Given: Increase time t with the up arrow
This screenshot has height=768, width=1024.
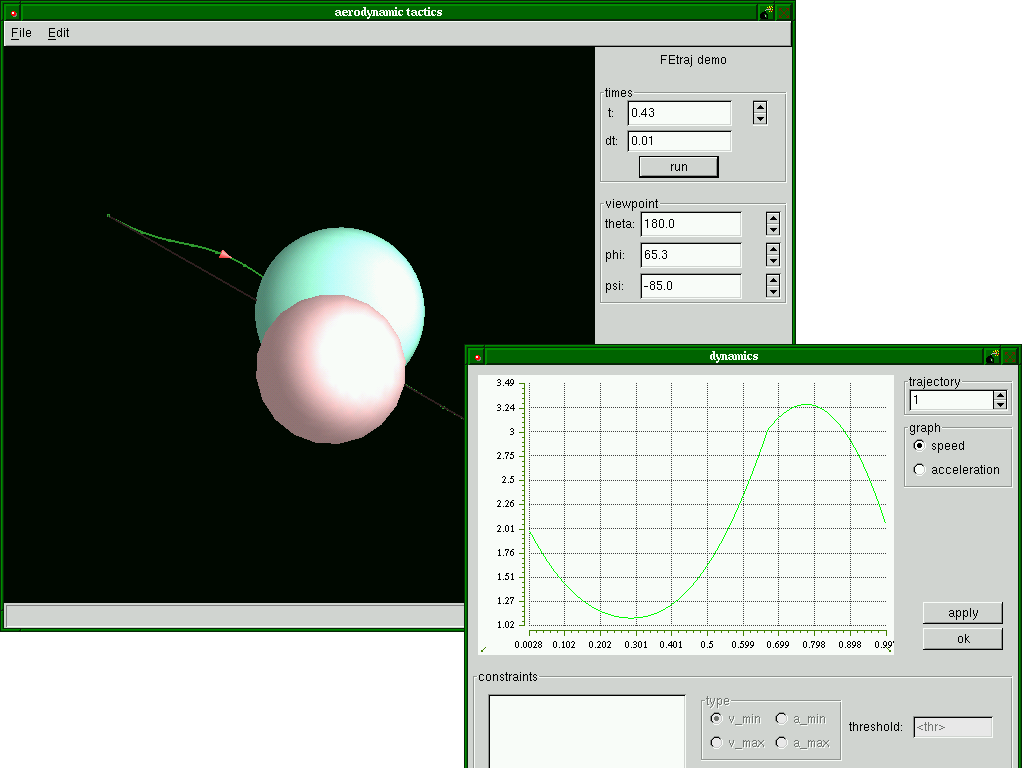Looking at the screenshot, I should (760, 107).
